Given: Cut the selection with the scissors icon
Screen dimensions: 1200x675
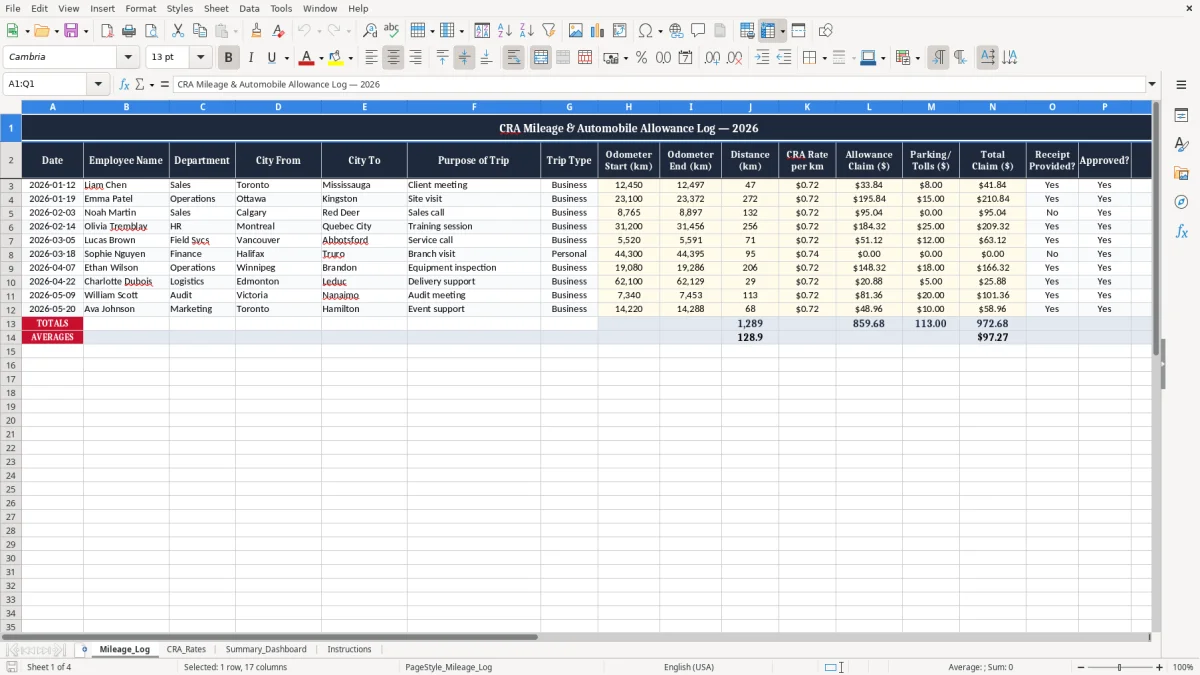Looking at the screenshot, I should click(178, 31).
